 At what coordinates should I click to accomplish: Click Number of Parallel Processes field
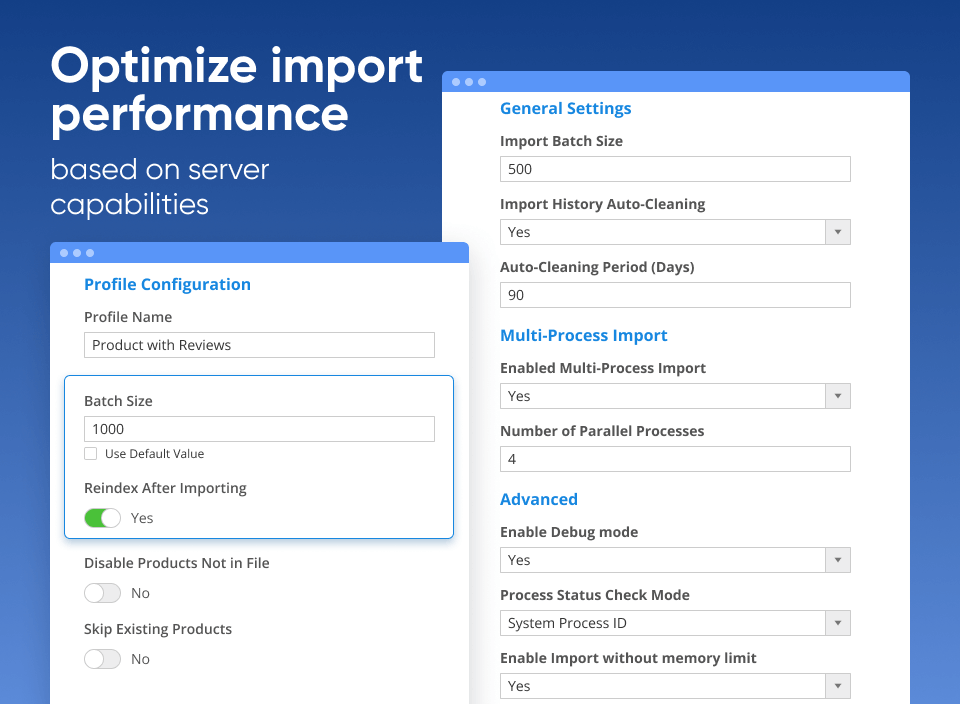click(675, 459)
